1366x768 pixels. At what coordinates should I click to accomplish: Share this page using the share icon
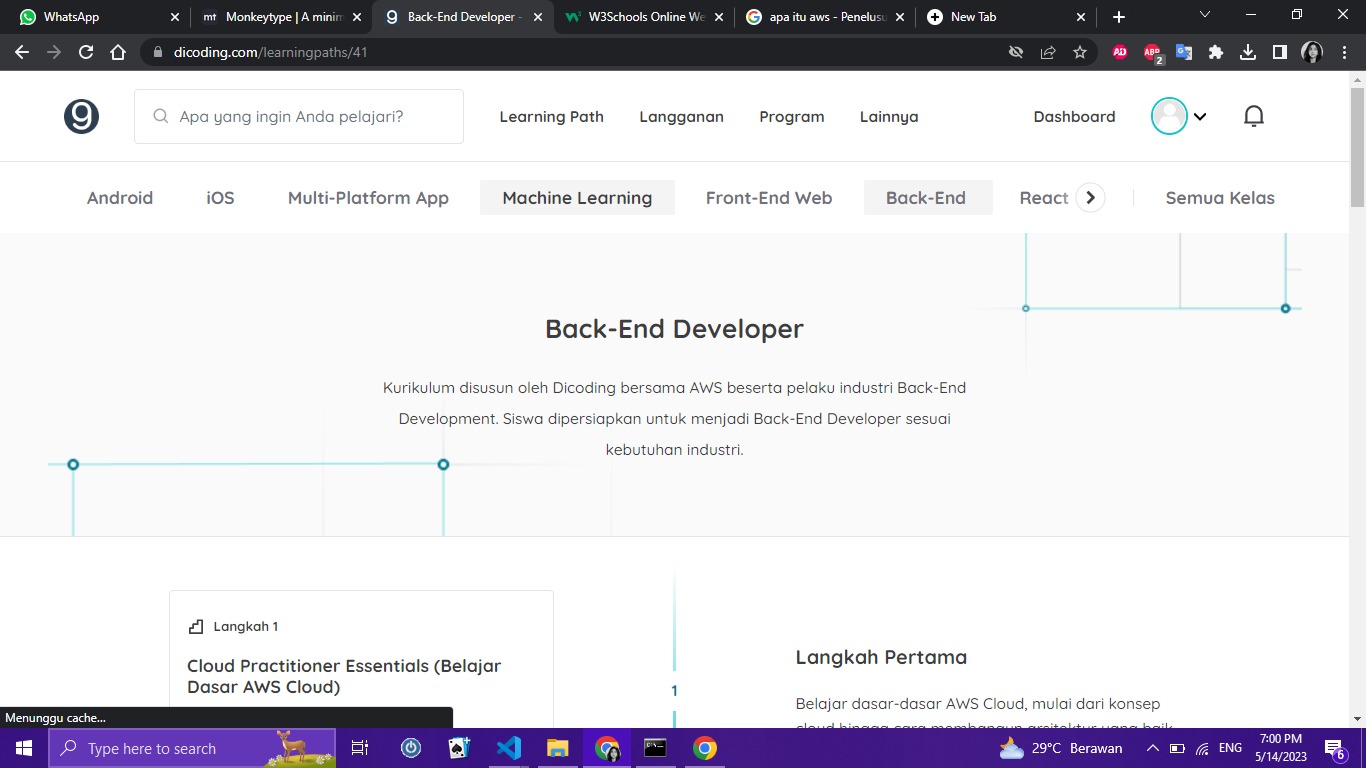1048,52
